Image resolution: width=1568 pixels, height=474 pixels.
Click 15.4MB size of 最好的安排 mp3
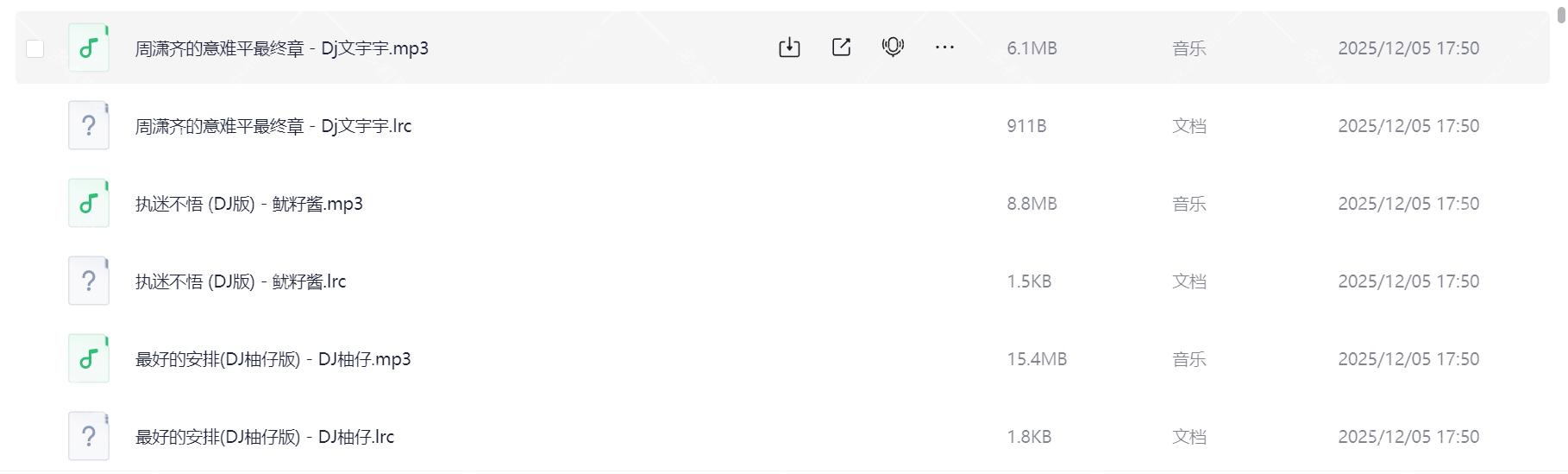click(1036, 359)
